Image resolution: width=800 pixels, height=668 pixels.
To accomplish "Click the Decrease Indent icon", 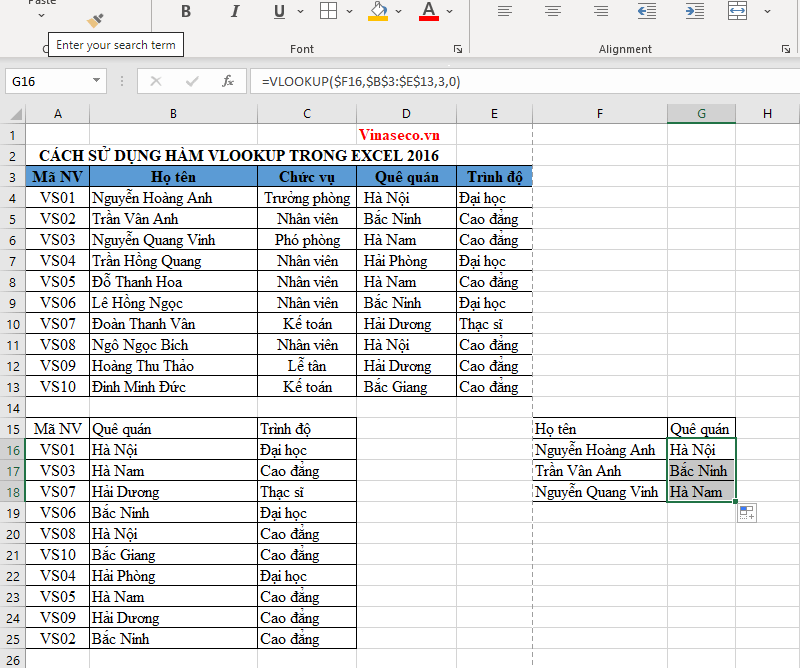I will point(646,12).
